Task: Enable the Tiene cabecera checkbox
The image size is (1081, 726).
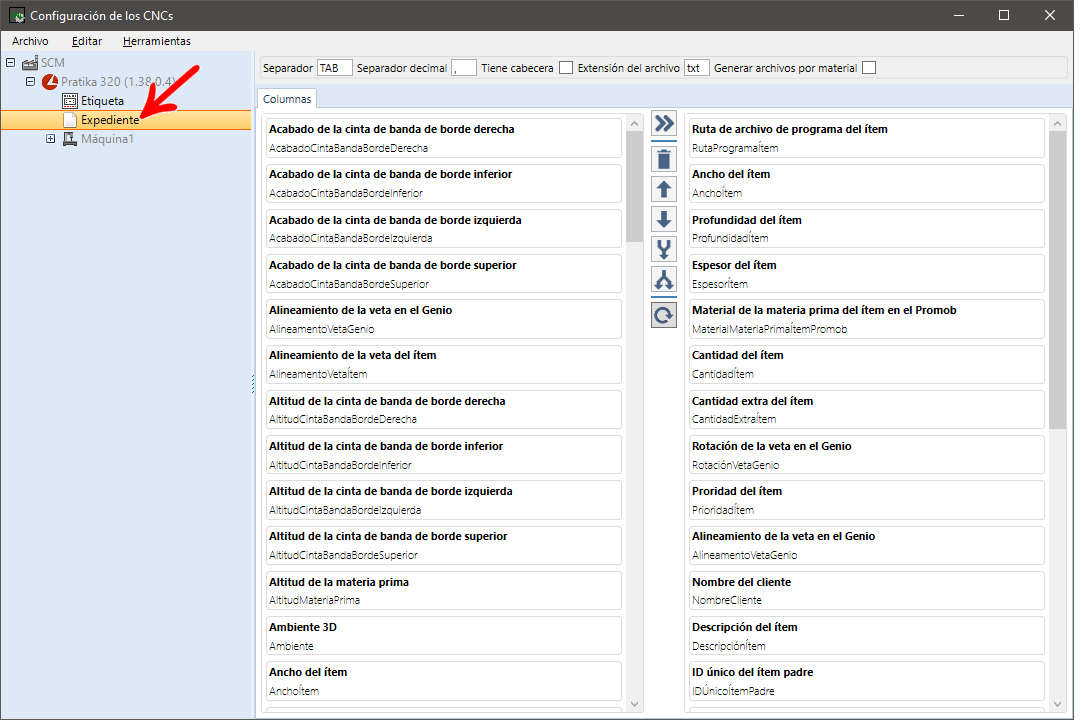Action: pos(566,68)
